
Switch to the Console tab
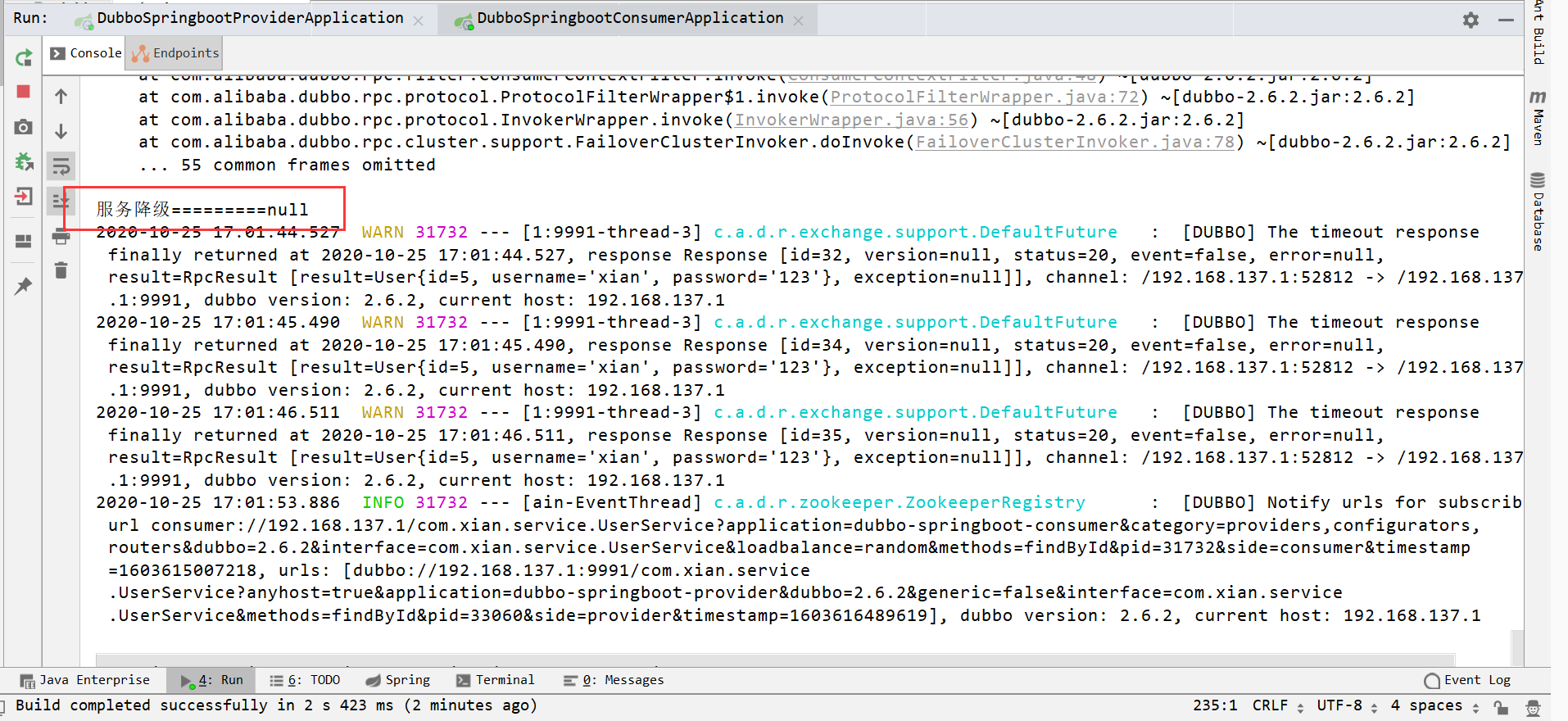(86, 53)
